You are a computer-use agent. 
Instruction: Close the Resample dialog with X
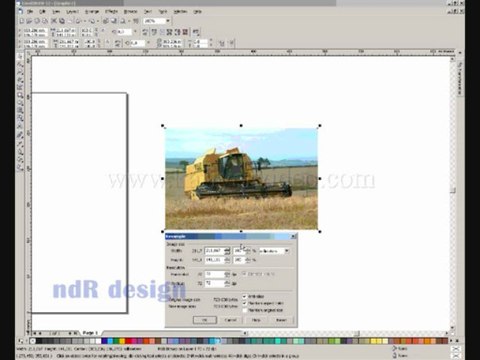click(x=293, y=236)
